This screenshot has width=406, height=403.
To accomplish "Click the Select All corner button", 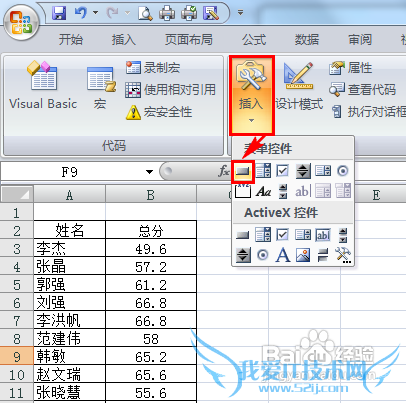I will coord(17,194).
